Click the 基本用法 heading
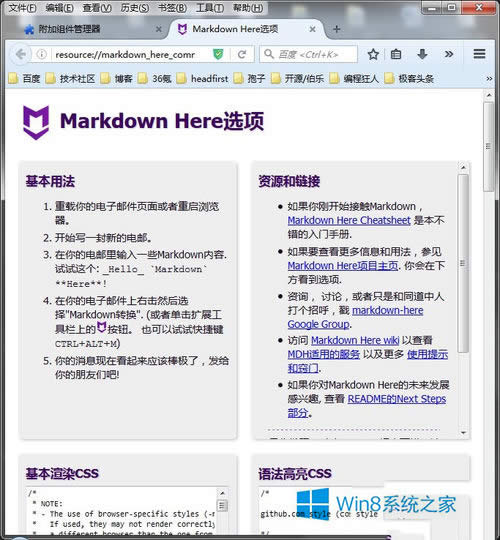This screenshot has height=540, width=500. 50,181
